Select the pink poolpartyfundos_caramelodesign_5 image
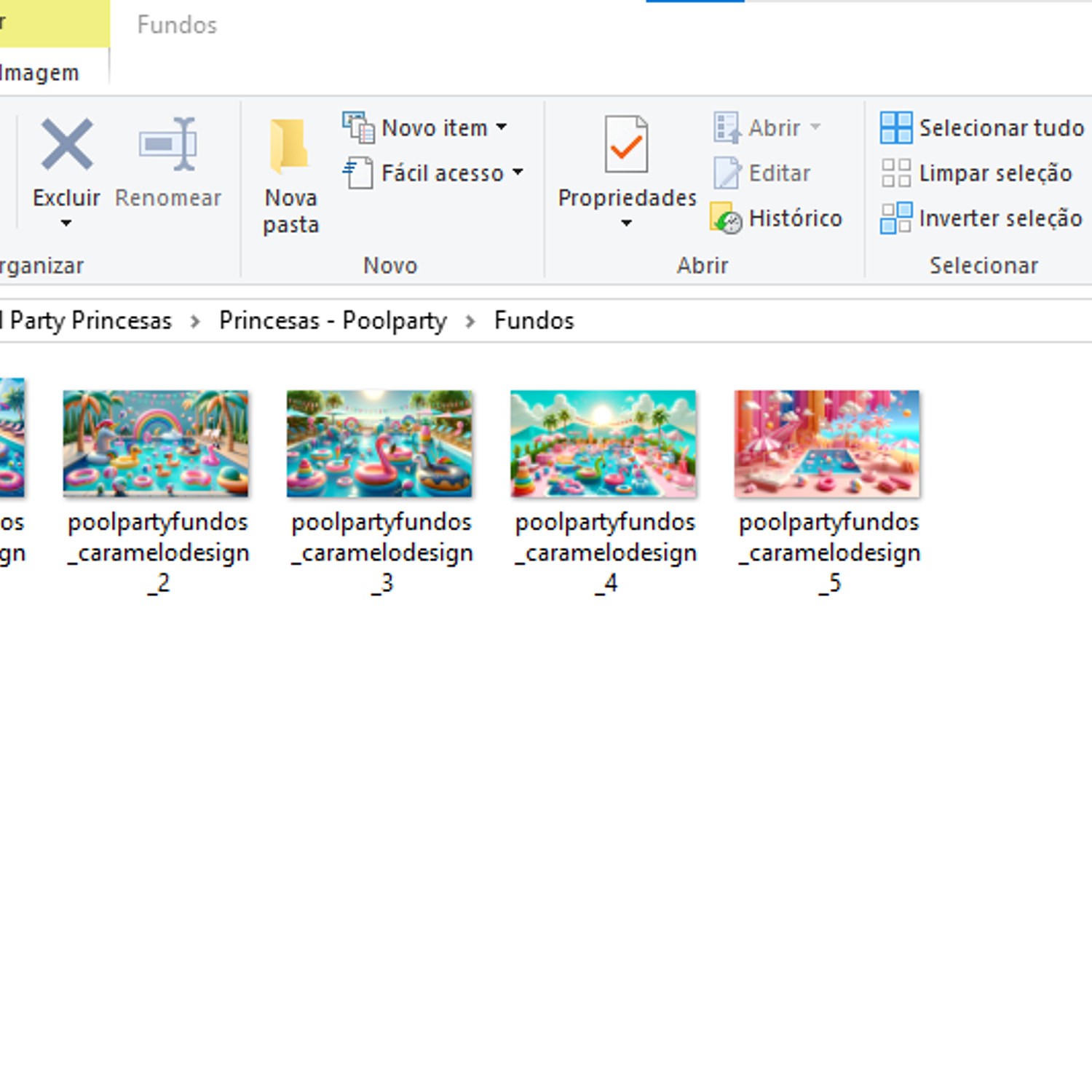The width and height of the screenshot is (1092, 1092). pos(827,444)
